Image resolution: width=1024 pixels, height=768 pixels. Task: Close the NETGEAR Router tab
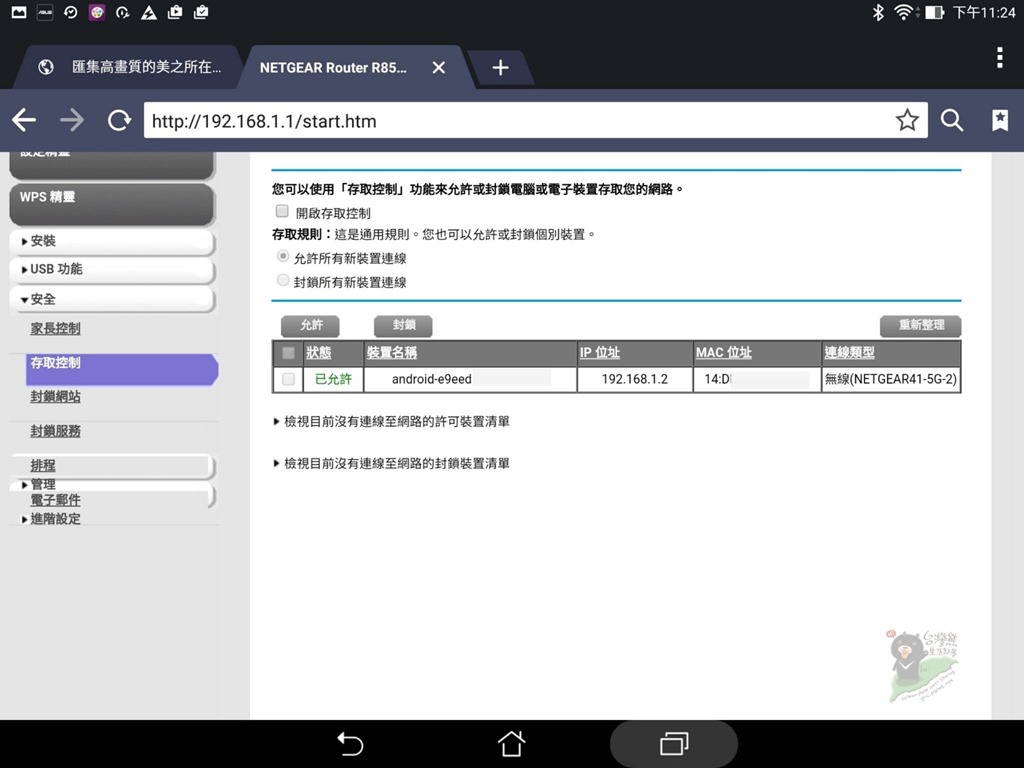coord(439,67)
